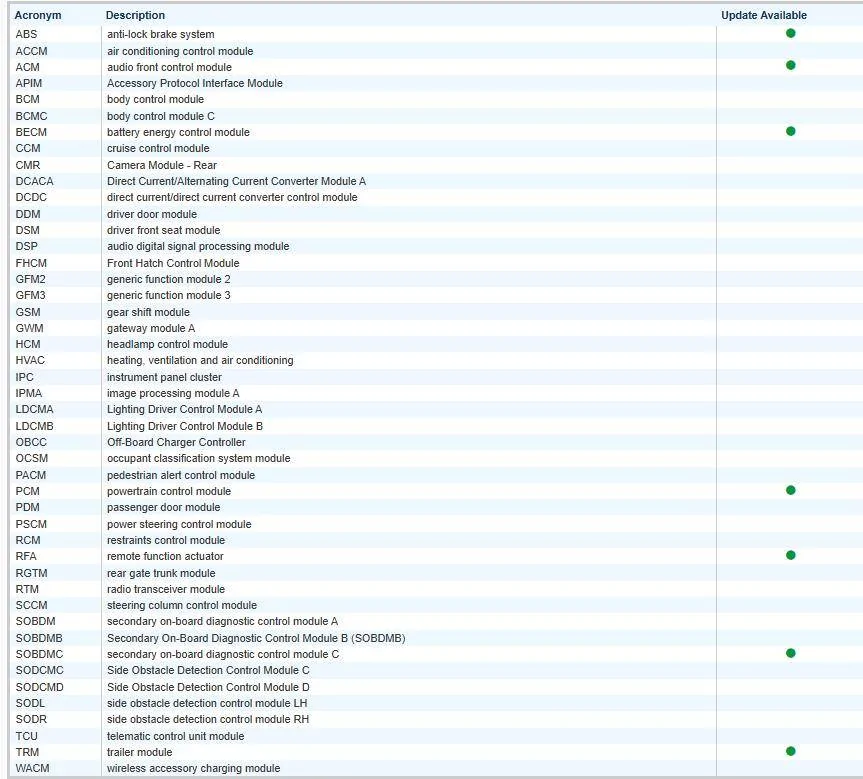Sort by the Acronym column header
This screenshot has height=779, width=863.
(x=38, y=15)
